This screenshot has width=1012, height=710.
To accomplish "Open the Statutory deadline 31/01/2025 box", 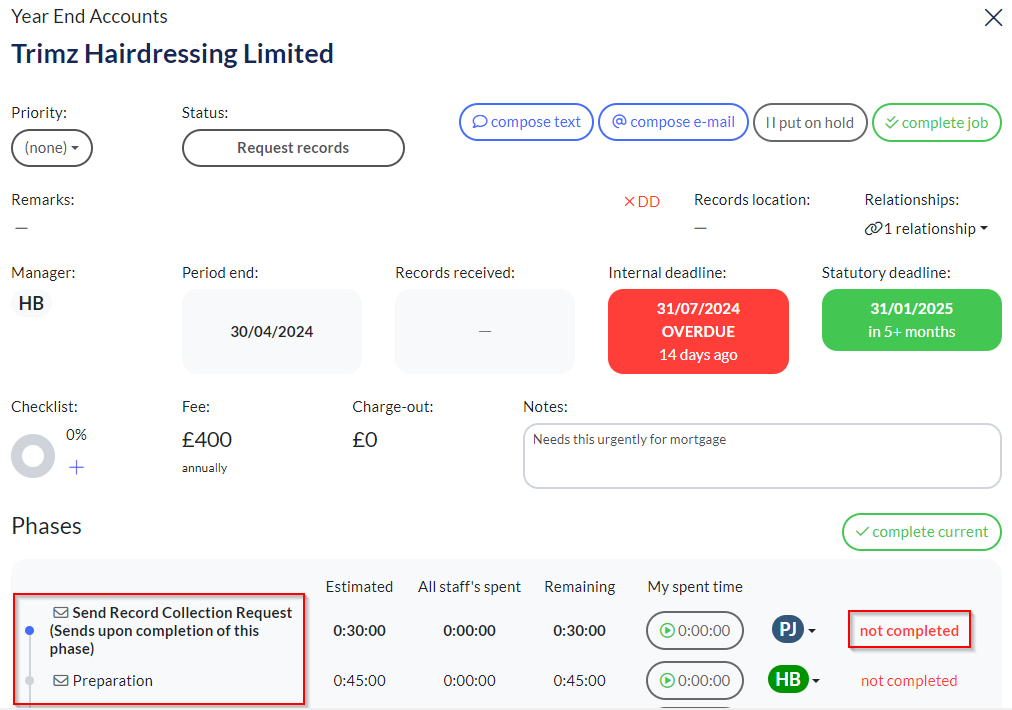I will click(x=911, y=320).
